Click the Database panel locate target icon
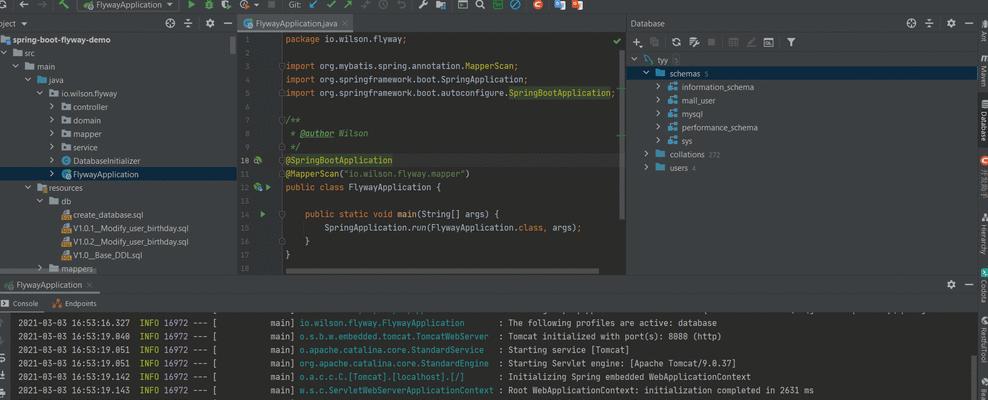Viewport: 988px width, 400px height. coord(911,23)
